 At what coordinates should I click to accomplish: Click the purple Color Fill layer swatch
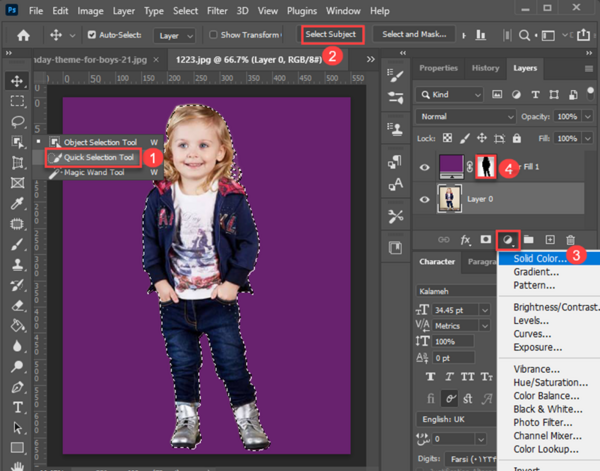click(452, 167)
